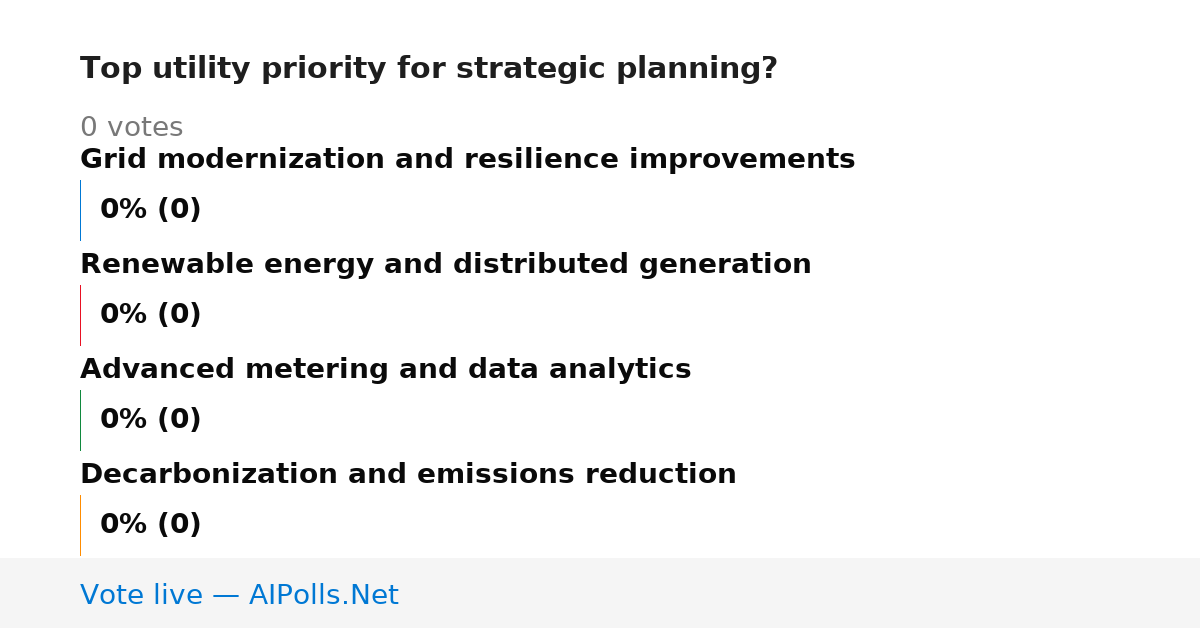Click the word 'AIPolls.Net' in footer
Image resolution: width=1200 pixels, height=628 pixels.
[323, 596]
